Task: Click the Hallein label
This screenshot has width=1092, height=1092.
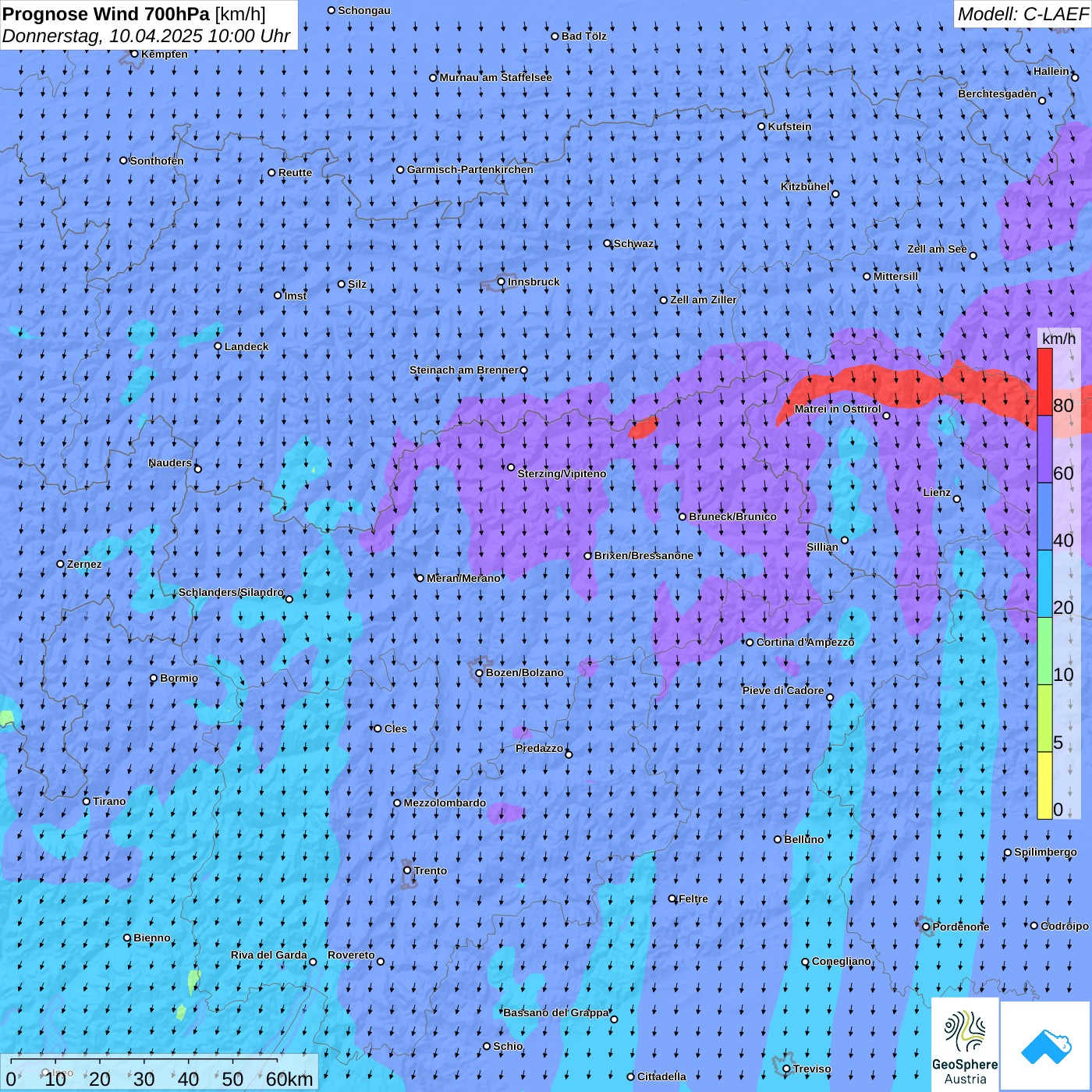Action: [1051, 71]
